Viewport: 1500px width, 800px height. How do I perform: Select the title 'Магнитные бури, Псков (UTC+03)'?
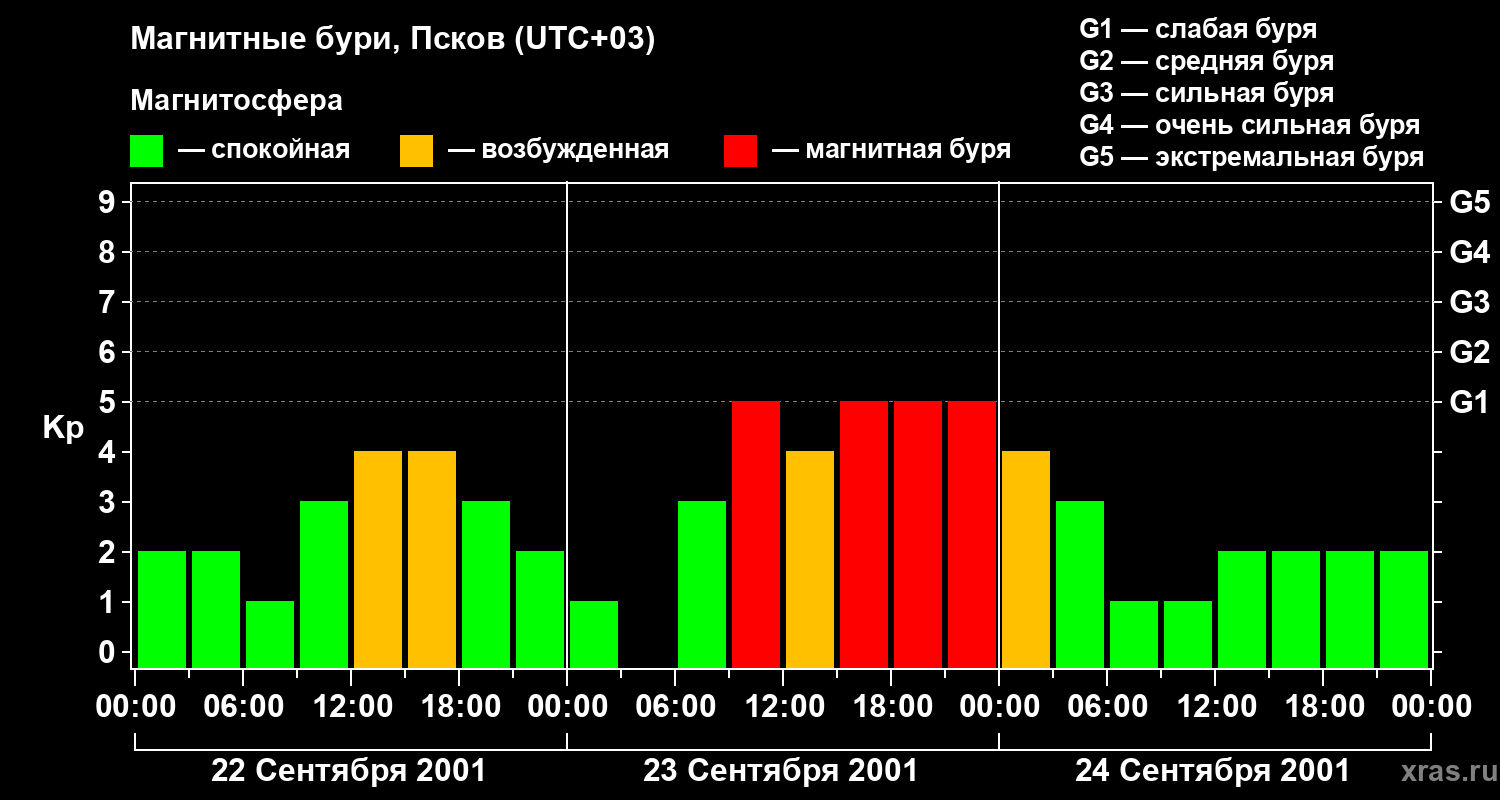[393, 40]
